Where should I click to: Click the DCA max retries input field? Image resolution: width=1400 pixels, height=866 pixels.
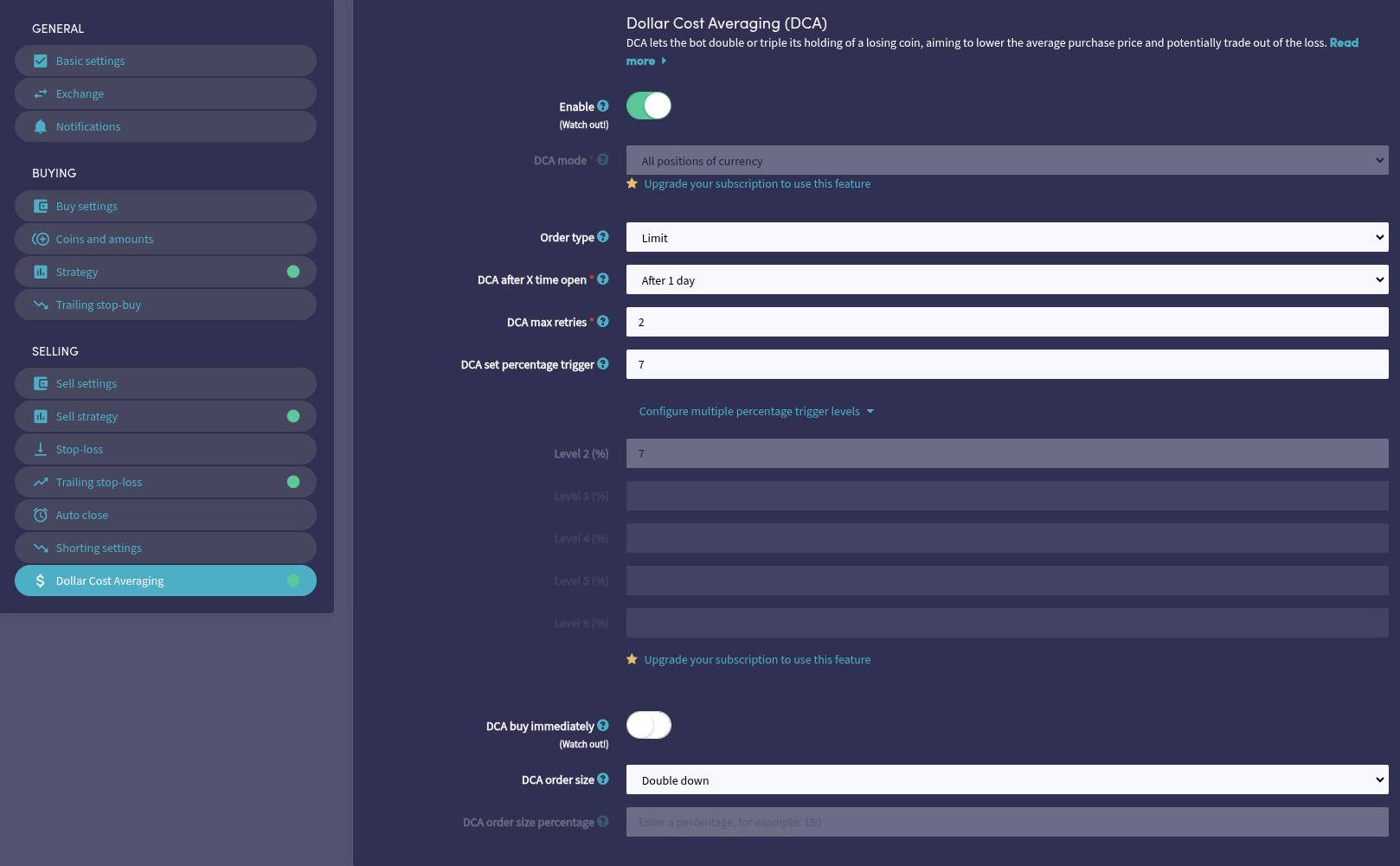[x=1006, y=323]
